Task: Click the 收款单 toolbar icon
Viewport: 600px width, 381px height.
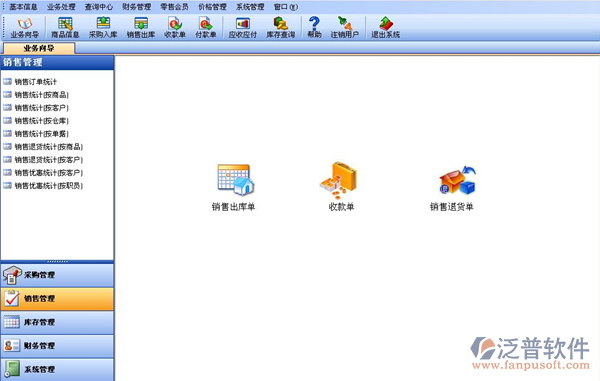Action: (x=175, y=27)
